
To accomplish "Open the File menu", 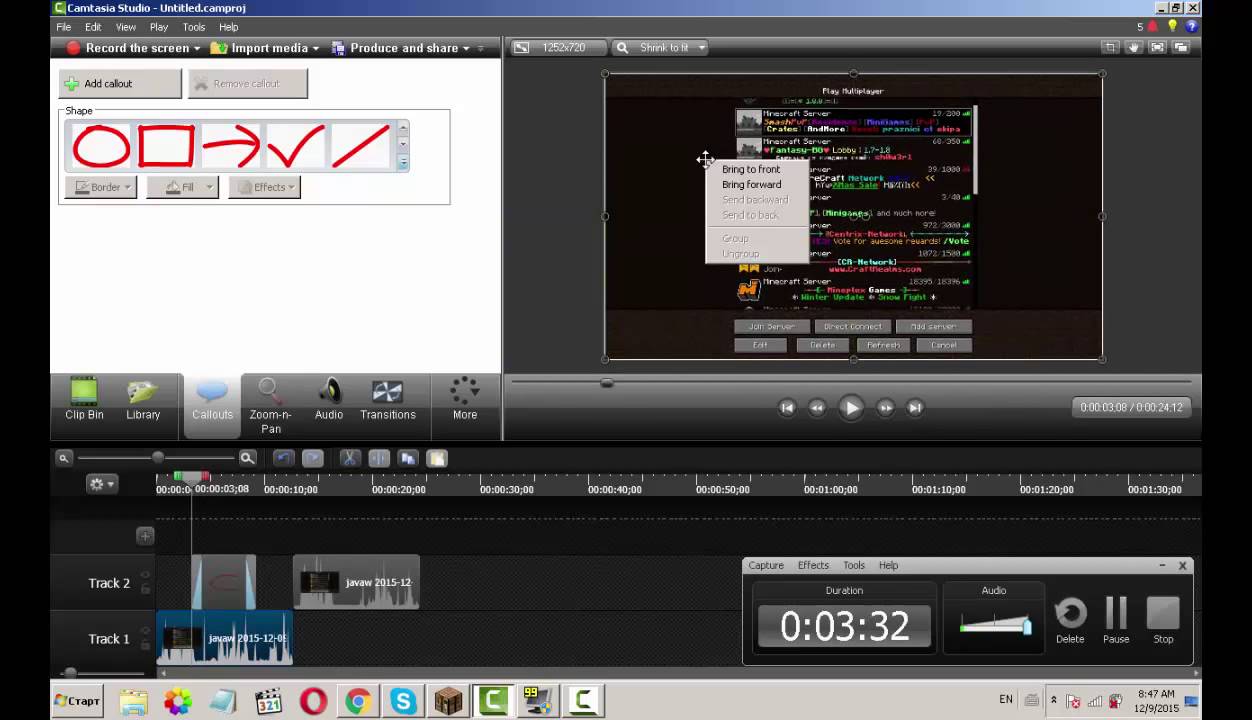I will point(64,27).
